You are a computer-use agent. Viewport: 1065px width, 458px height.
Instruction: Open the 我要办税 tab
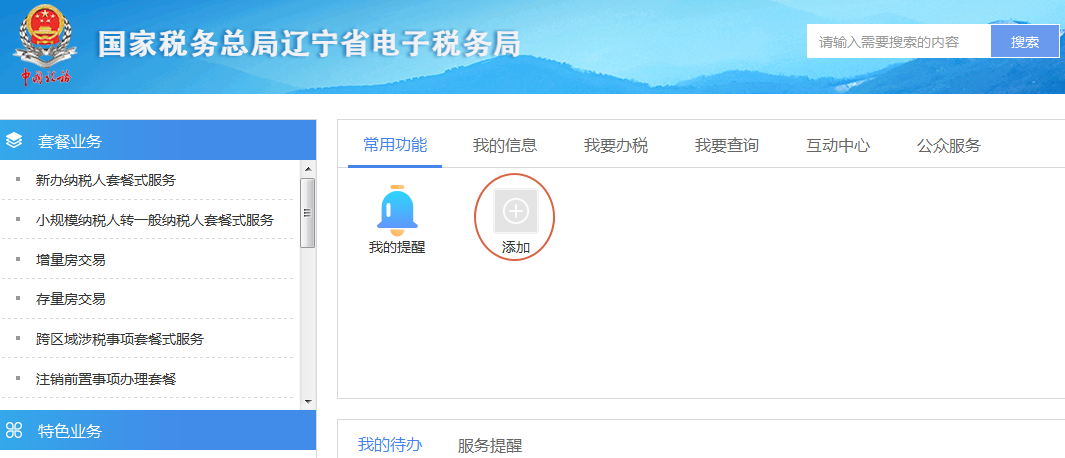pos(615,145)
